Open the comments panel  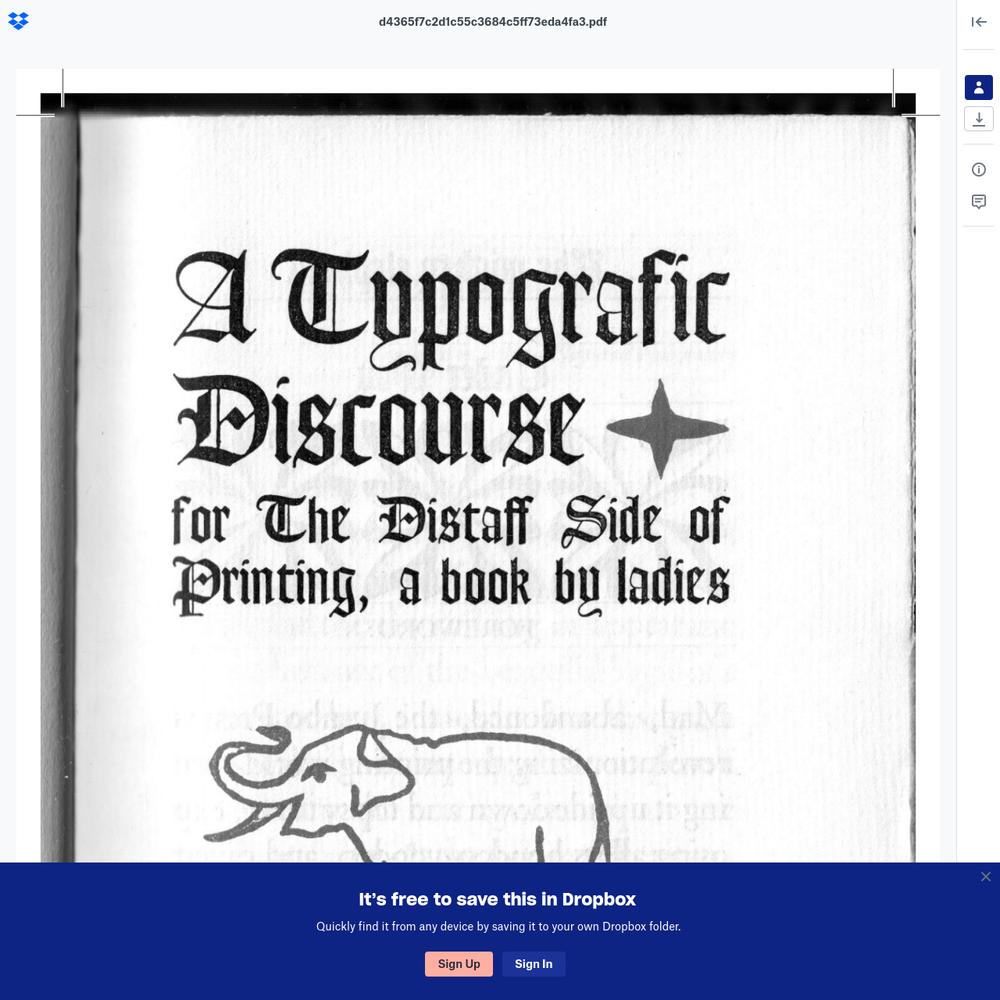(x=978, y=202)
